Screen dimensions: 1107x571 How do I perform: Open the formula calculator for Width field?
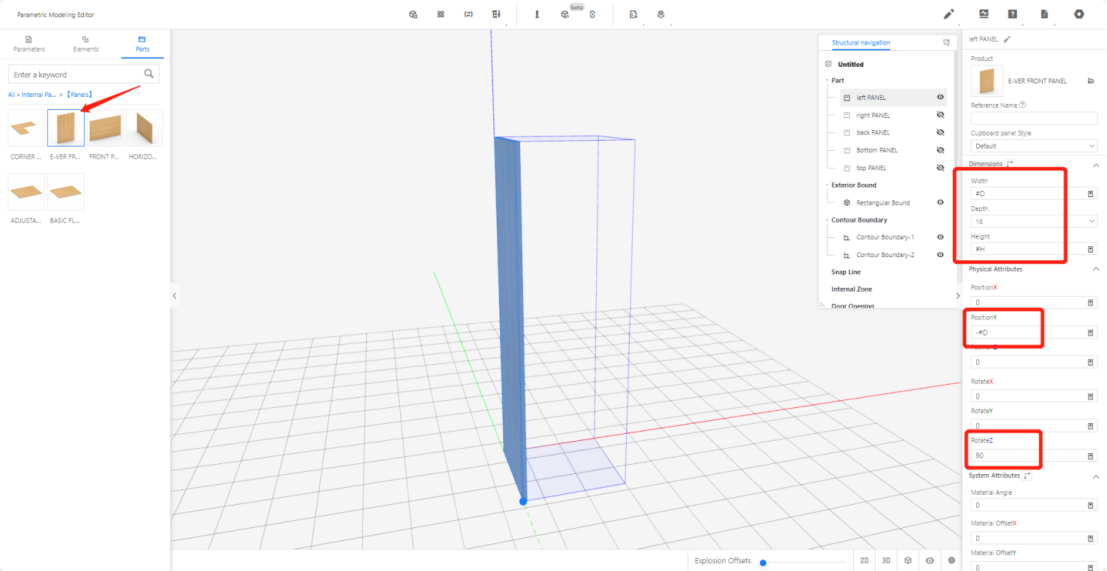[1090, 193]
